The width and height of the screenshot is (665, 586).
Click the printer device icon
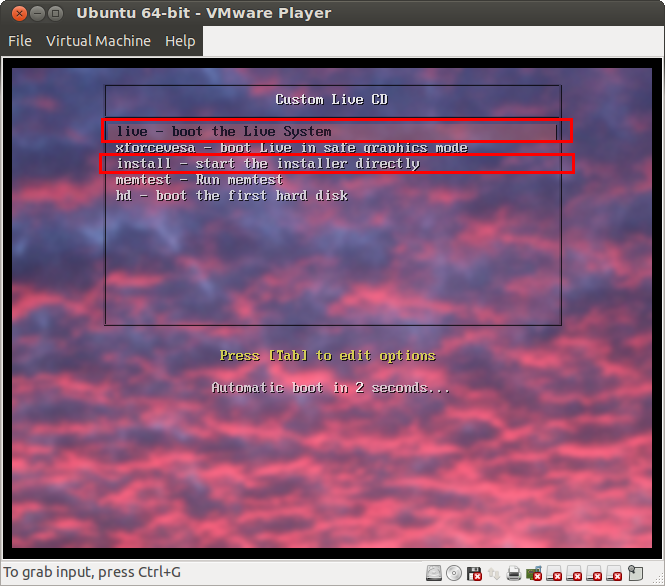[514, 573]
